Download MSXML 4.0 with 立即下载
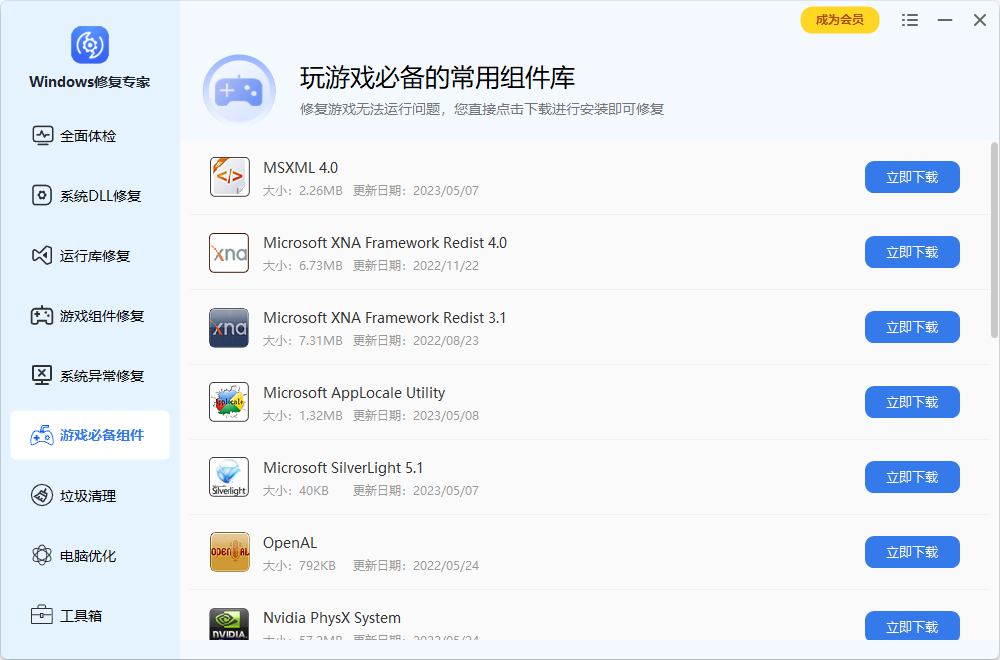Image resolution: width=1000 pixels, height=660 pixels. 911,177
